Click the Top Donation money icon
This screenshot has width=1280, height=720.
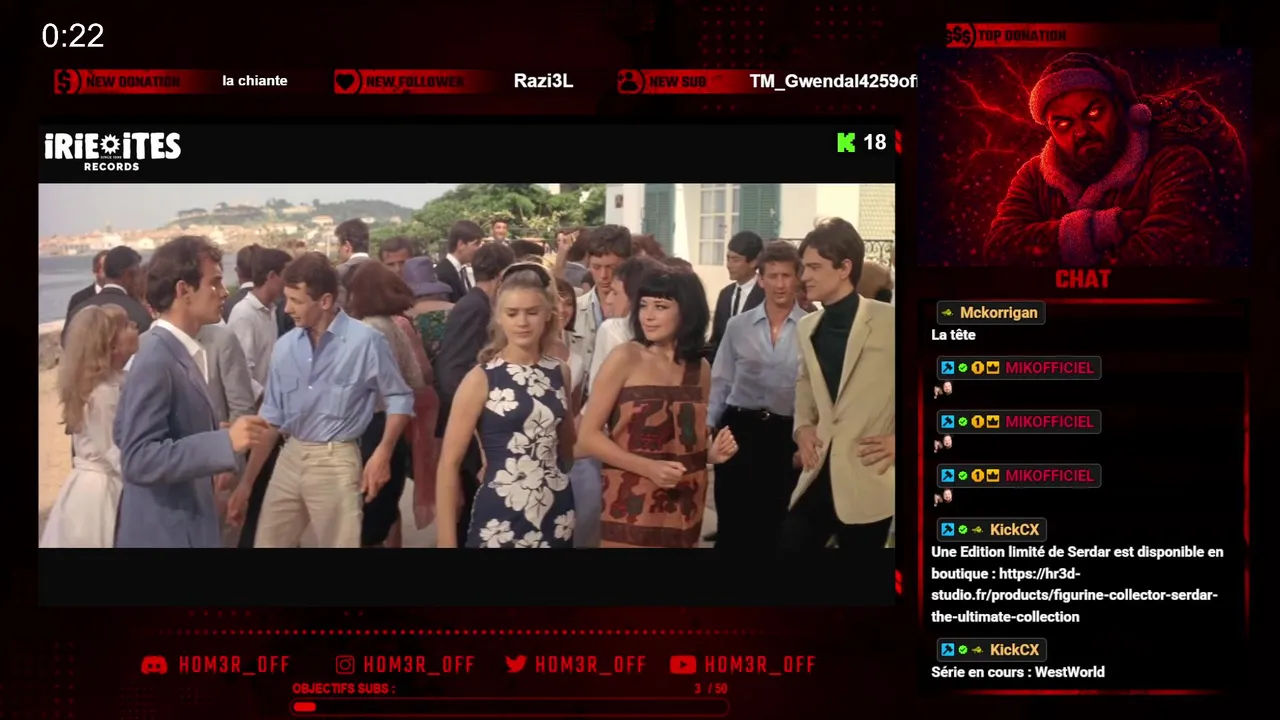[960, 35]
